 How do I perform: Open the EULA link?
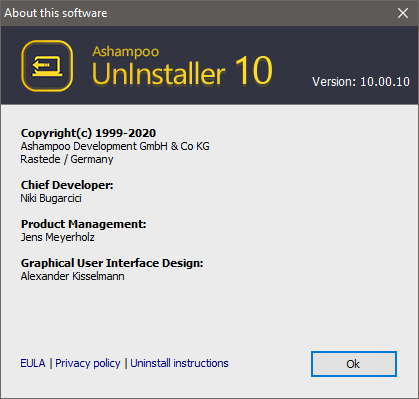[x=33, y=363]
